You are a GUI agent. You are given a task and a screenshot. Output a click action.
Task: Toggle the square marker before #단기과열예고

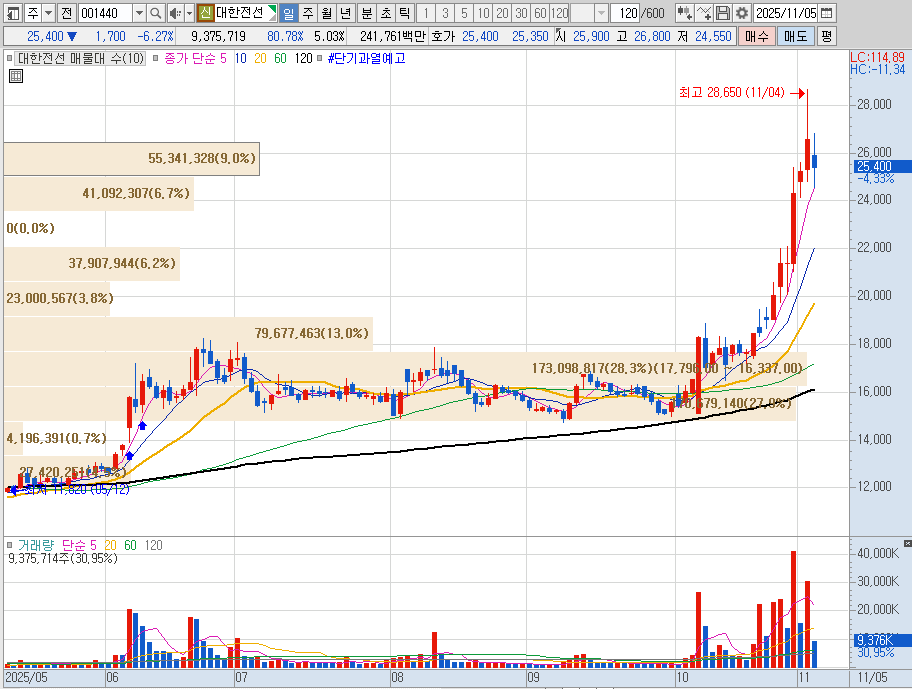tap(320, 59)
